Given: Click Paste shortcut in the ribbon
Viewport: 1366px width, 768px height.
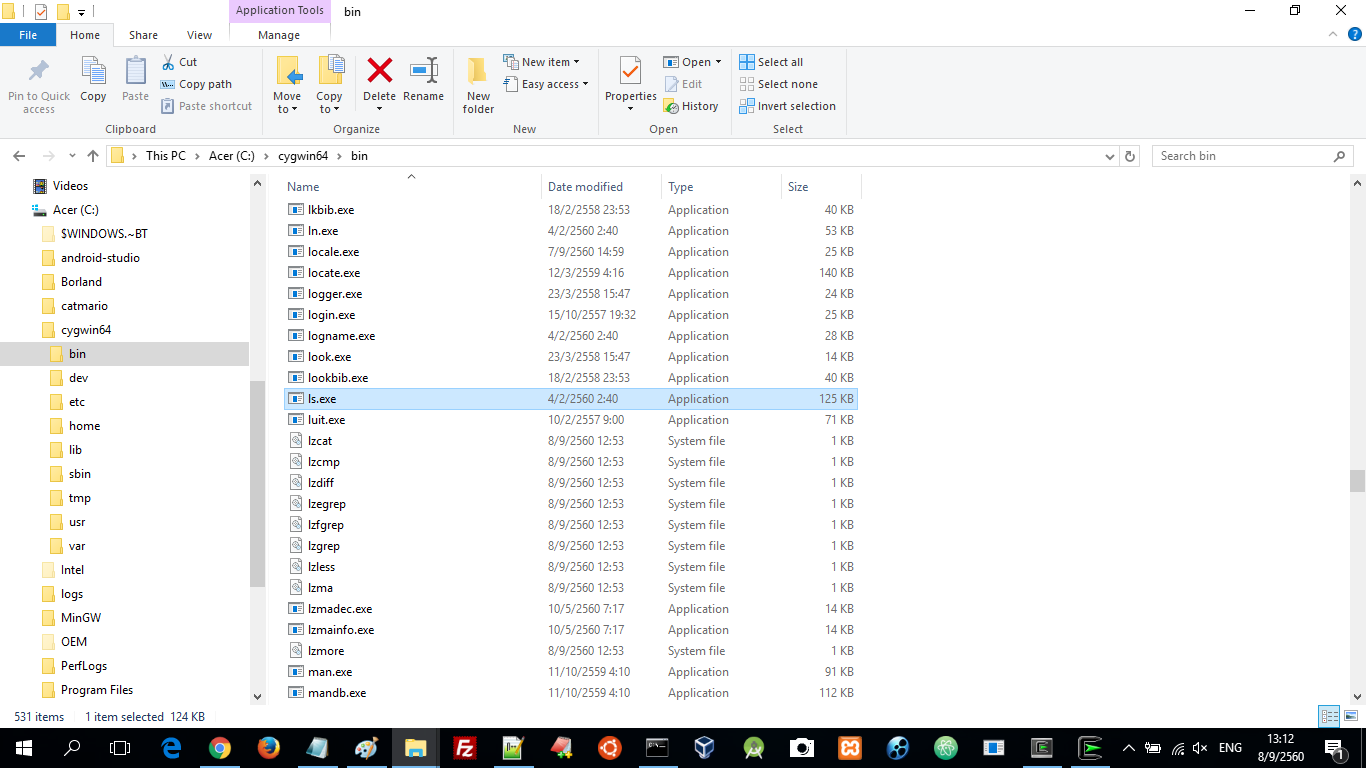Looking at the screenshot, I should tap(206, 106).
